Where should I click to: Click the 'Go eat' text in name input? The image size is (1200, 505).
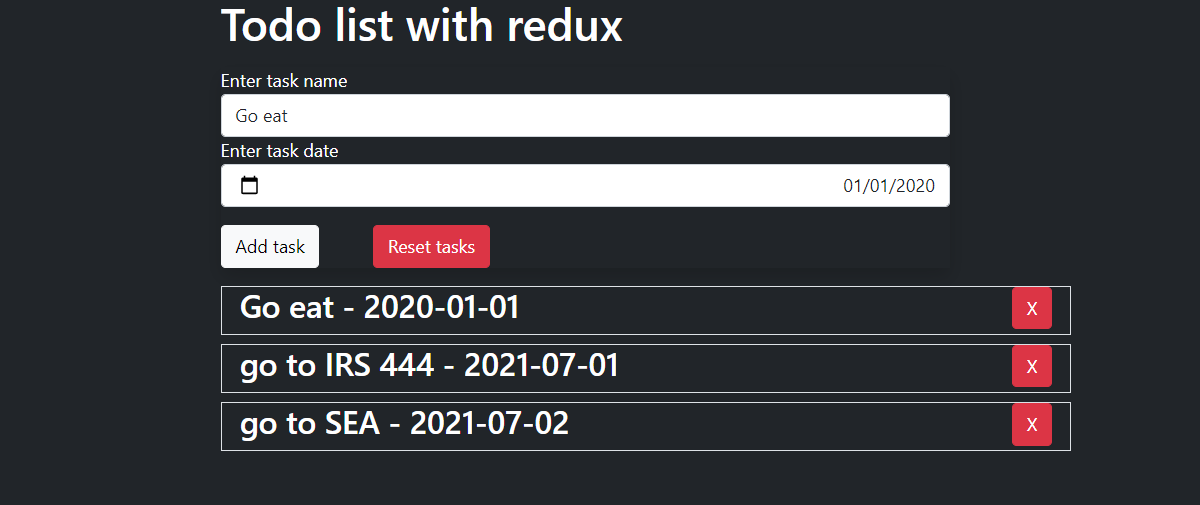point(262,116)
